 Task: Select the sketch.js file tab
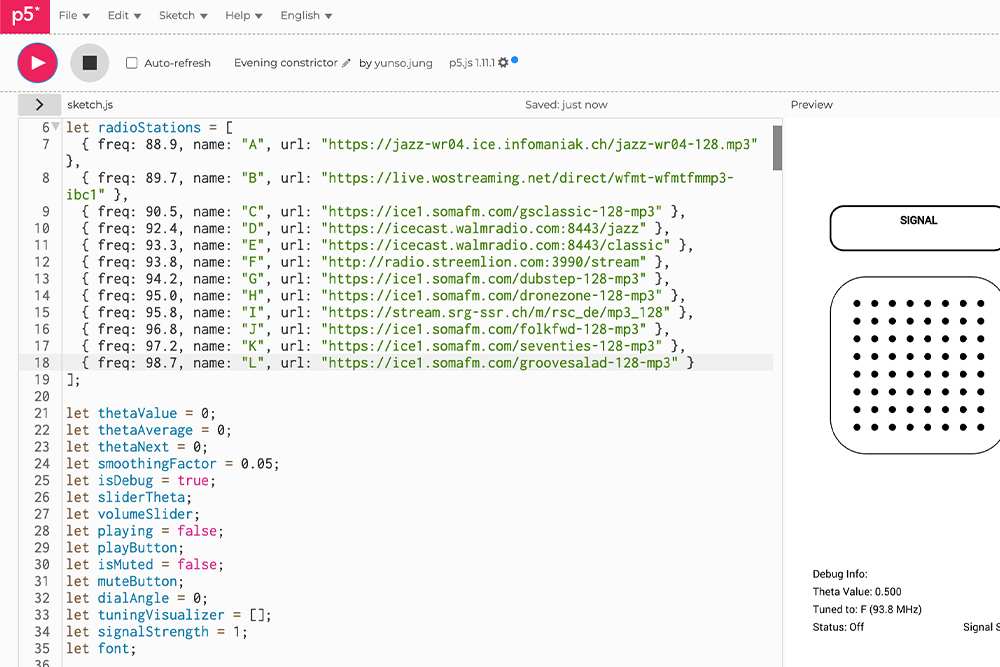pos(90,104)
